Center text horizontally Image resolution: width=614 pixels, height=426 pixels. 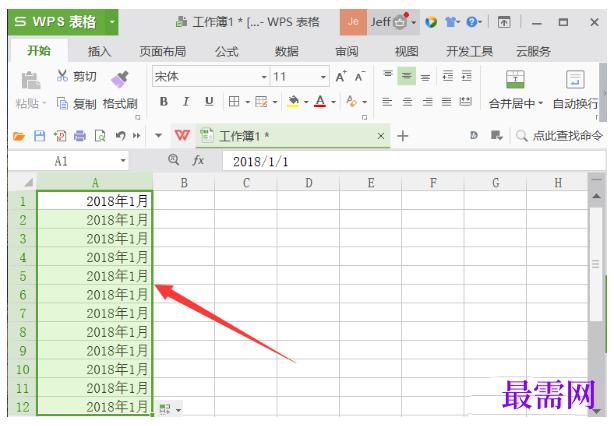pyautogui.click(x=407, y=102)
